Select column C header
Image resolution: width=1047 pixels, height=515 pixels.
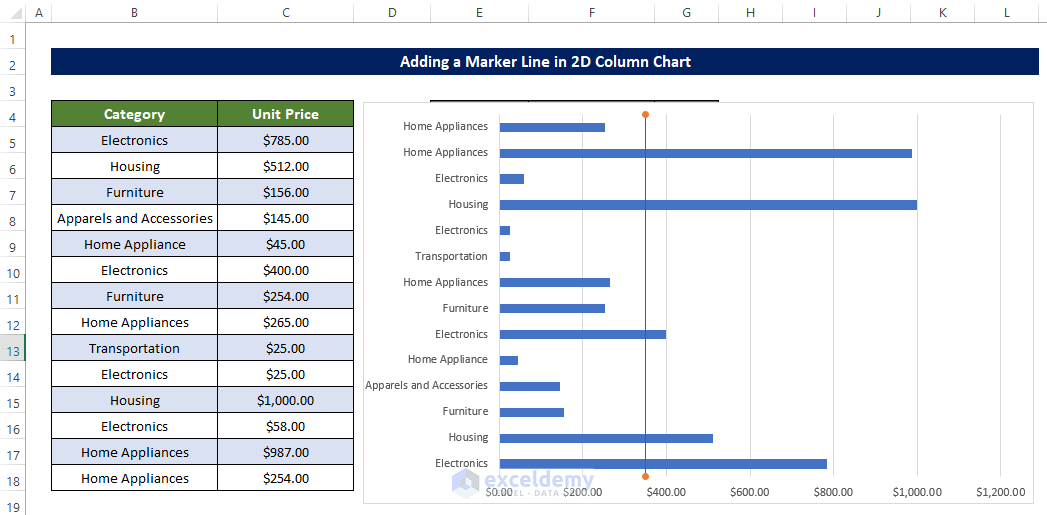point(286,12)
